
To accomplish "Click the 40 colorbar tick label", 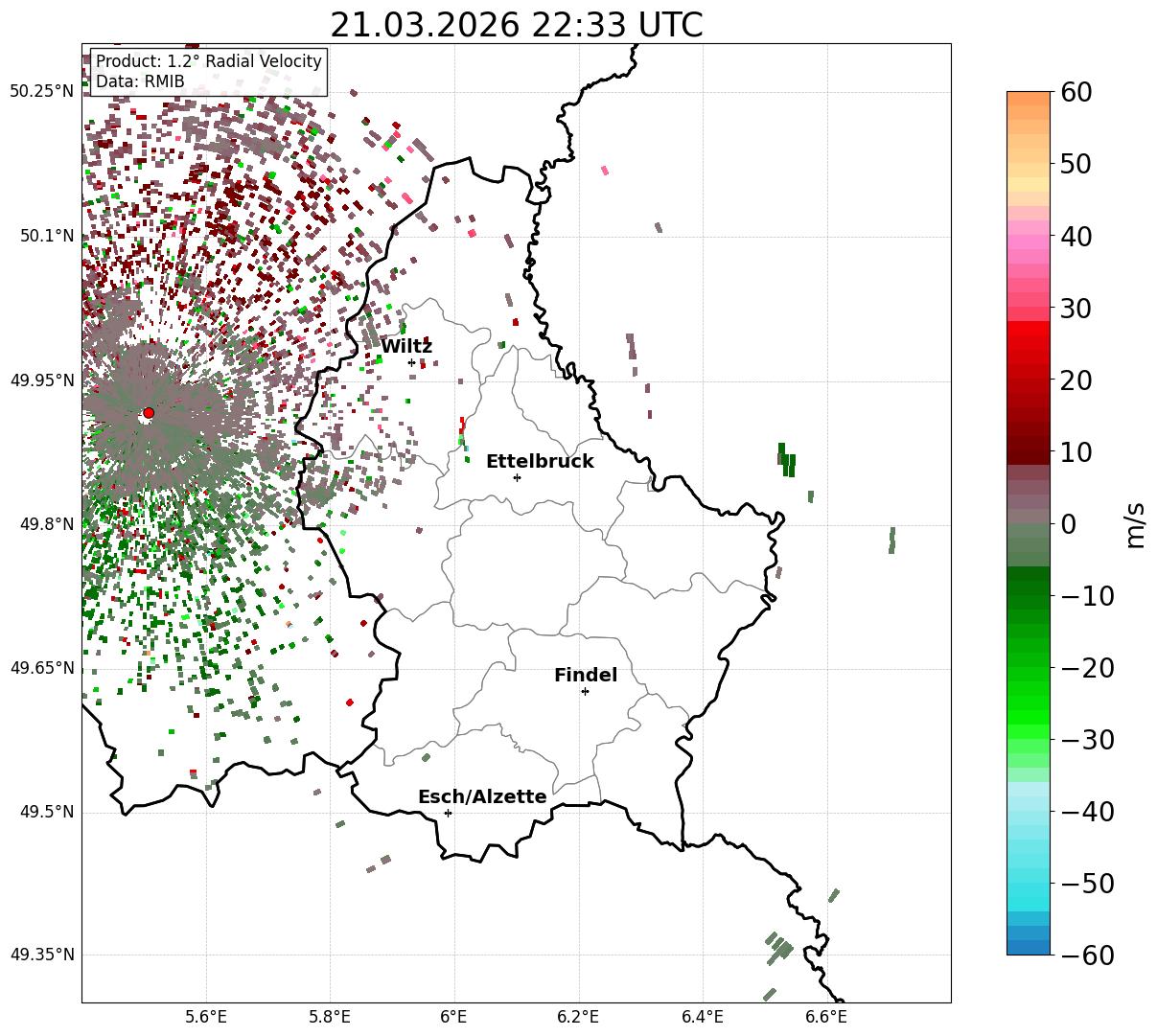I will pyautogui.click(x=1077, y=236).
